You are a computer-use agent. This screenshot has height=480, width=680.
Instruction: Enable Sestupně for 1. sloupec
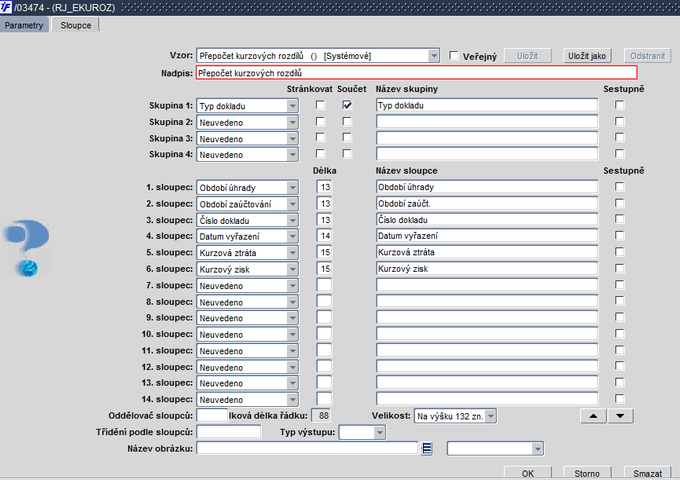[x=620, y=187]
